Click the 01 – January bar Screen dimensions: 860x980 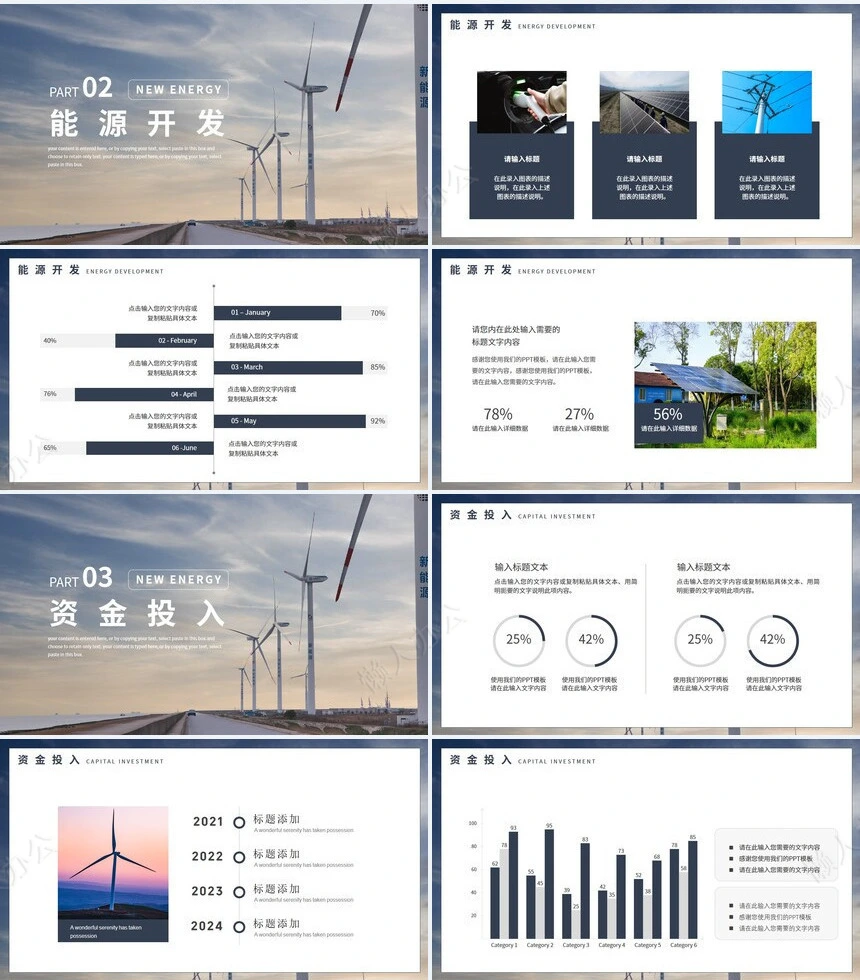click(277, 313)
